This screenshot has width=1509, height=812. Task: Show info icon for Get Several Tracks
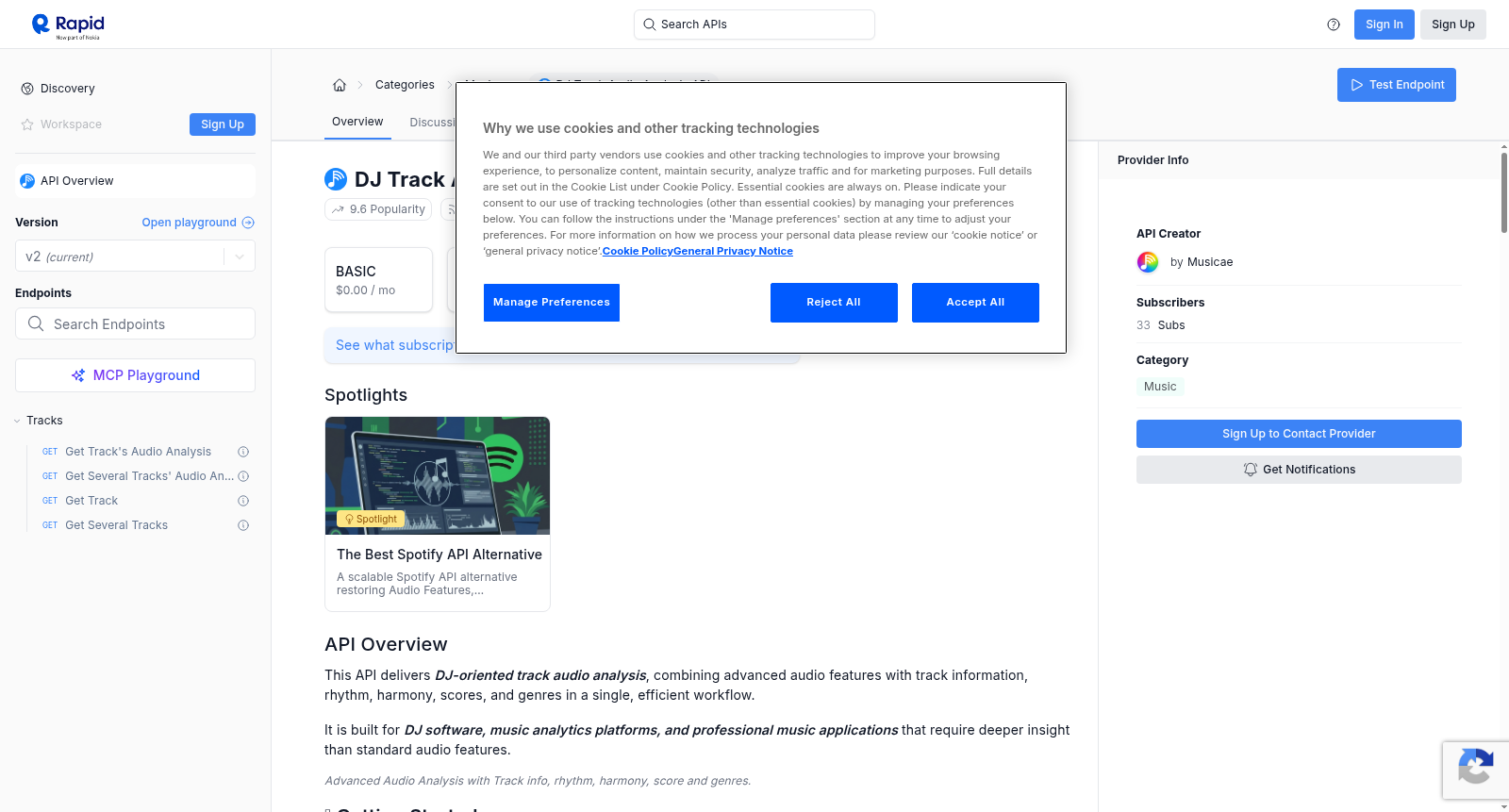tap(243, 525)
